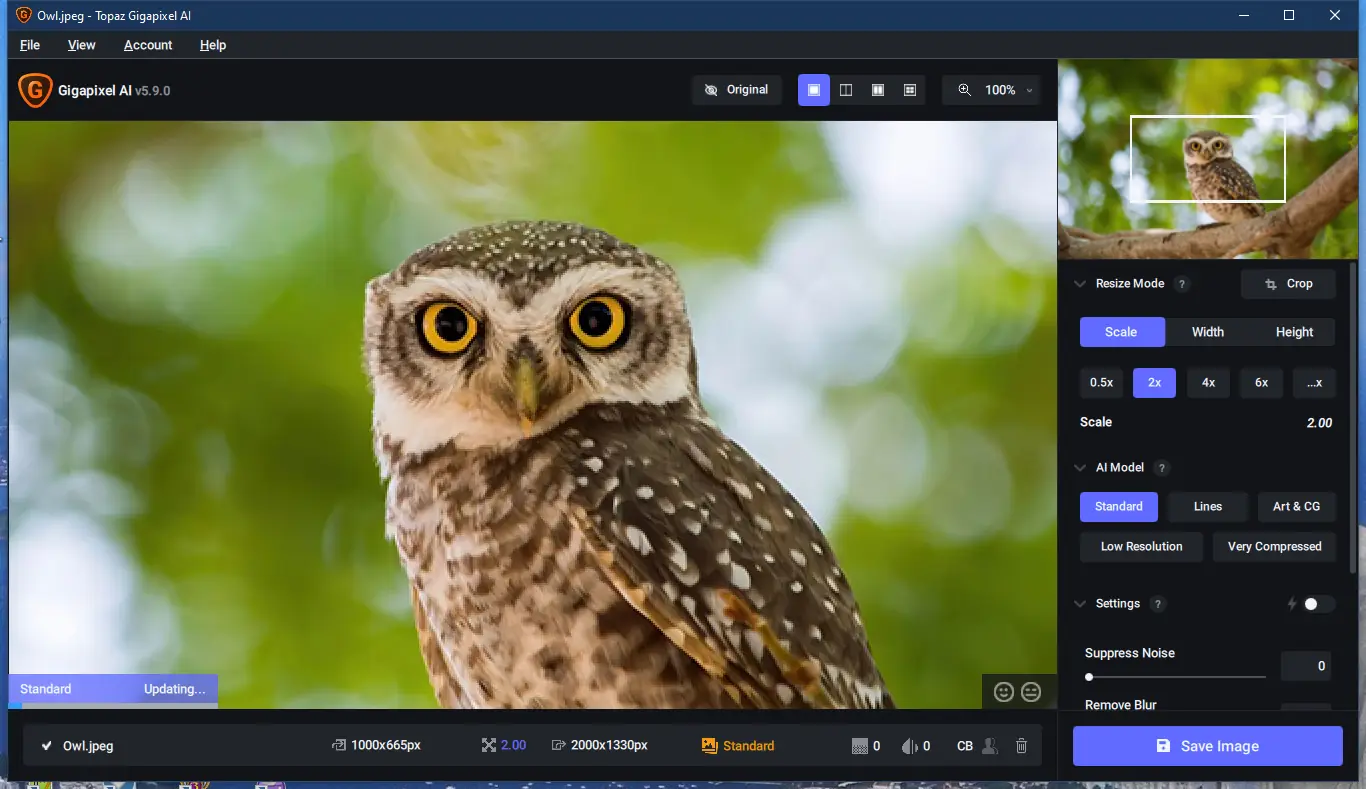Image resolution: width=1366 pixels, height=789 pixels.
Task: Click the Resize Mode help icon
Action: coord(1182,284)
